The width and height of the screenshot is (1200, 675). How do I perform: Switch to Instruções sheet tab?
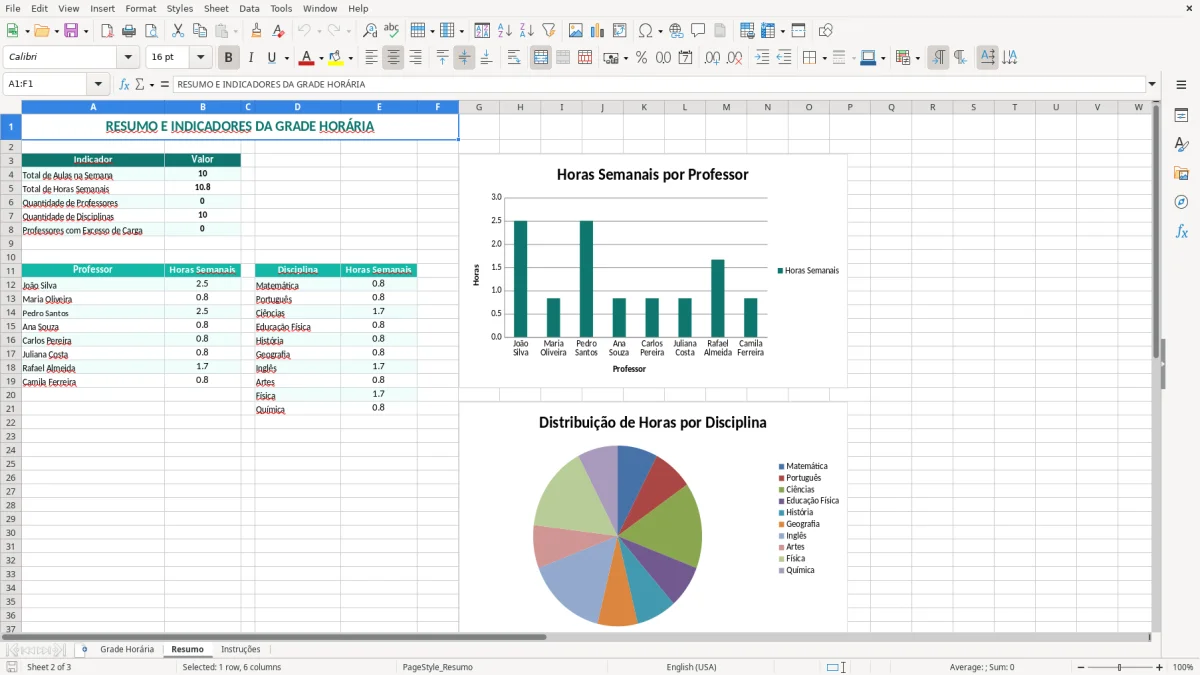click(x=240, y=649)
